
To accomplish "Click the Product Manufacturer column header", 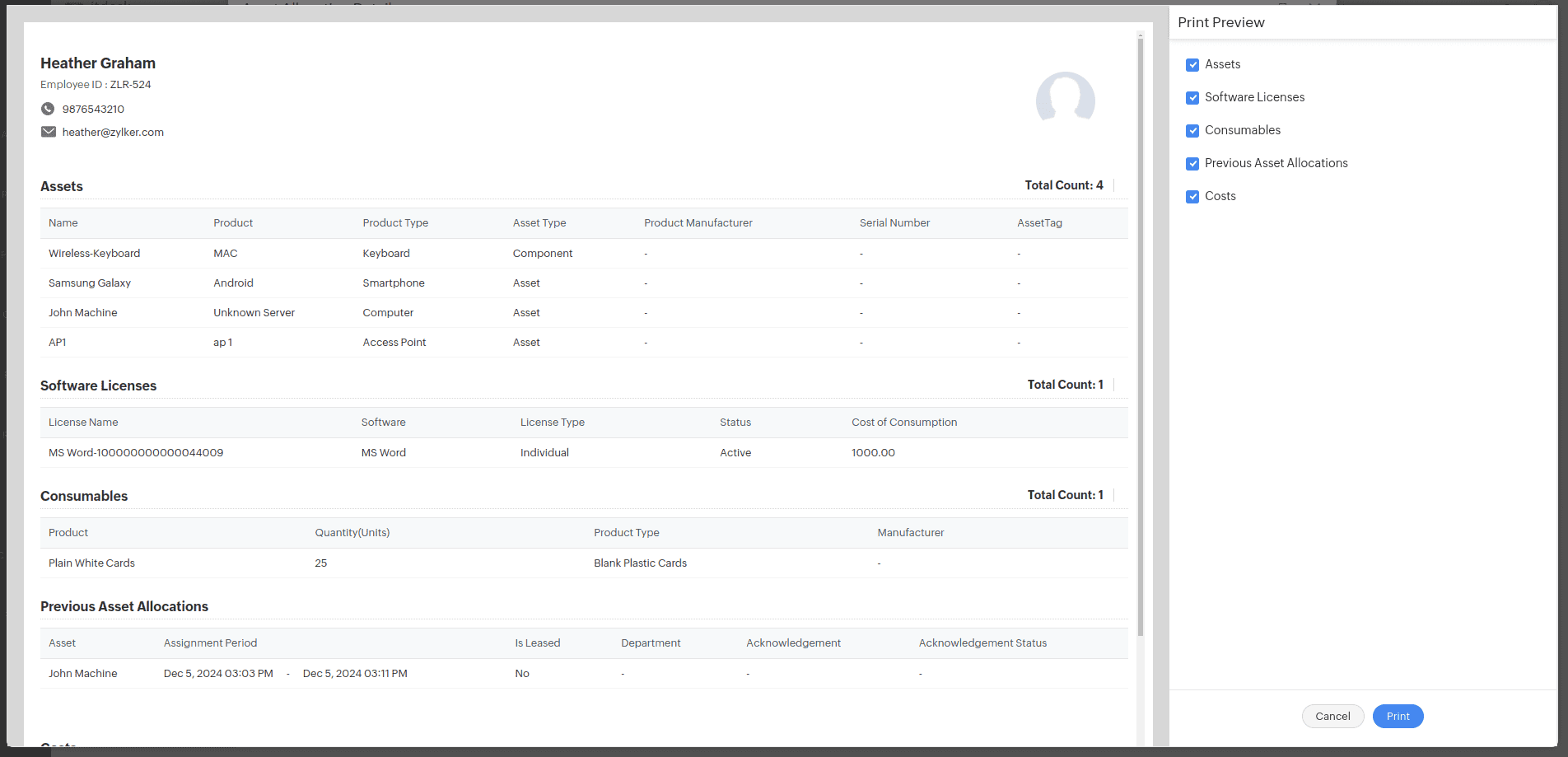I will click(x=698, y=222).
